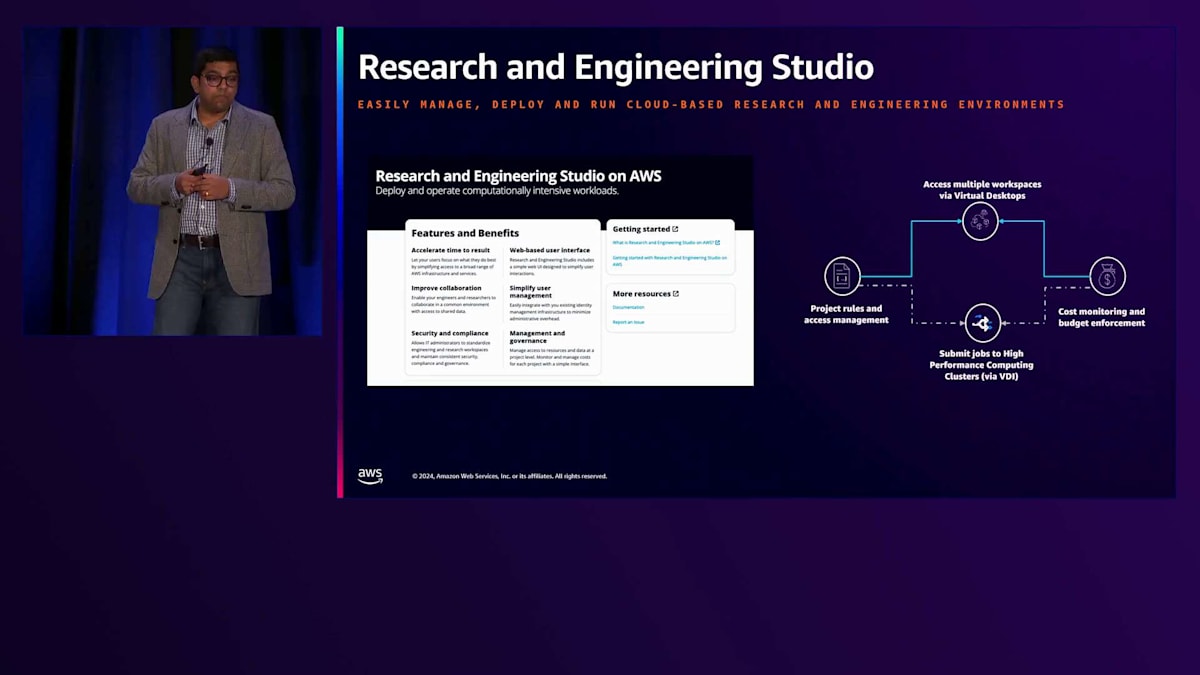Click 'Cost monitoring and budget enforcement' label

tap(1101, 317)
